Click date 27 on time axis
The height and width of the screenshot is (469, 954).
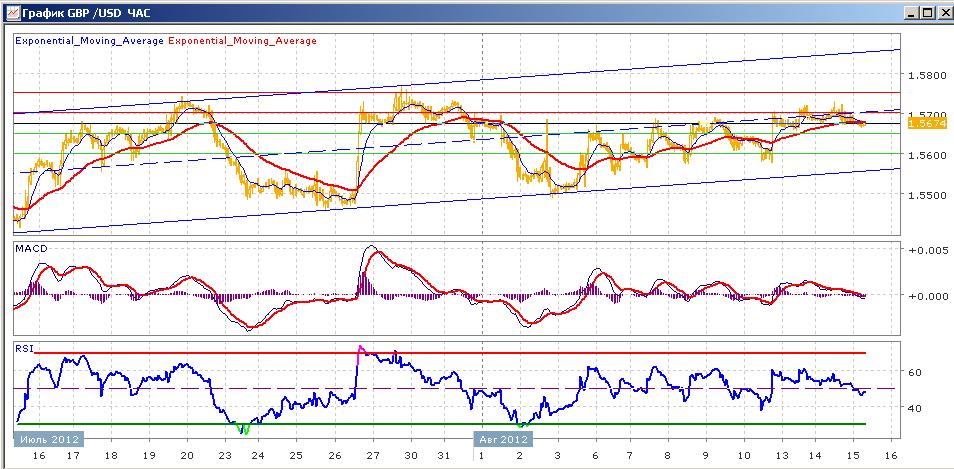pos(373,456)
